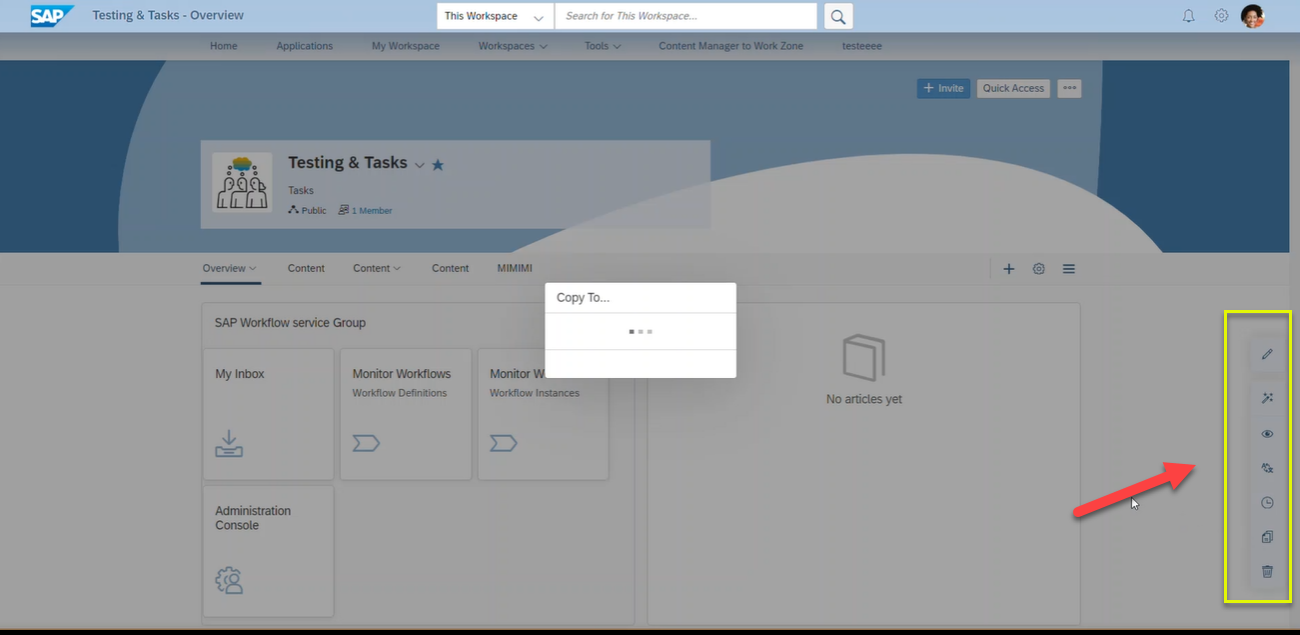Screen dimensions: 1300x635
Task: Open Content Manager to Work Zone
Action: click(731, 46)
